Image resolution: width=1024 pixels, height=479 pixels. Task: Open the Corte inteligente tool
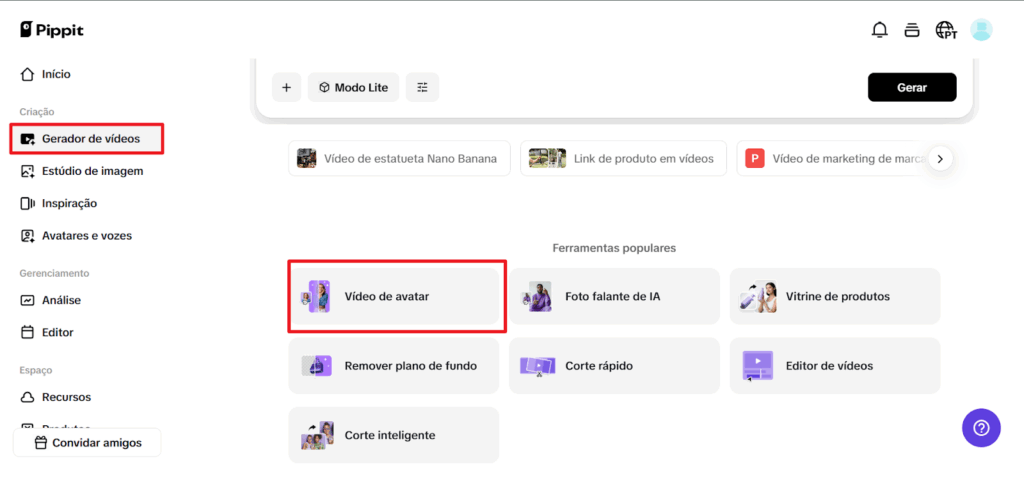pos(394,435)
